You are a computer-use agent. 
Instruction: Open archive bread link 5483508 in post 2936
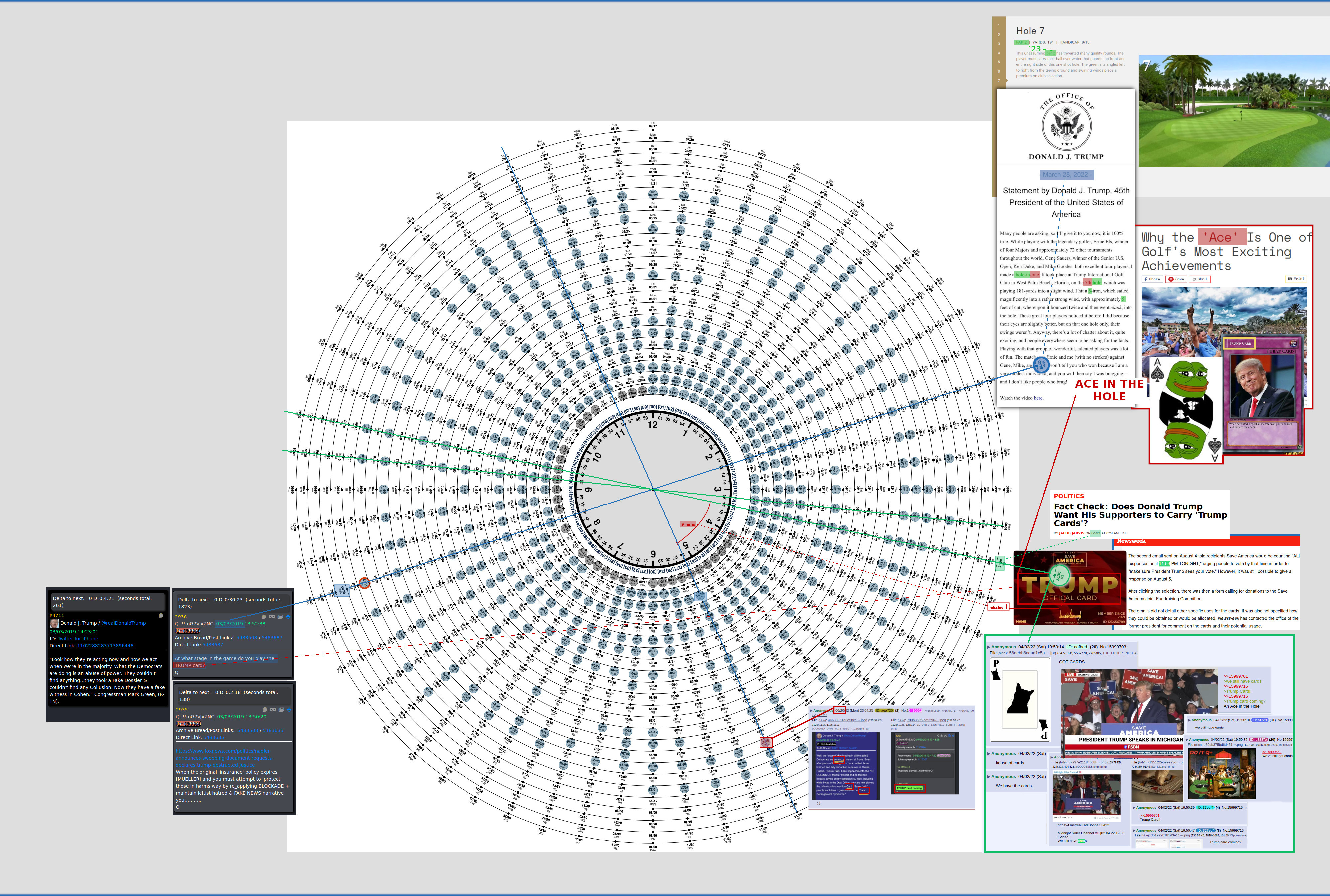tap(247, 638)
